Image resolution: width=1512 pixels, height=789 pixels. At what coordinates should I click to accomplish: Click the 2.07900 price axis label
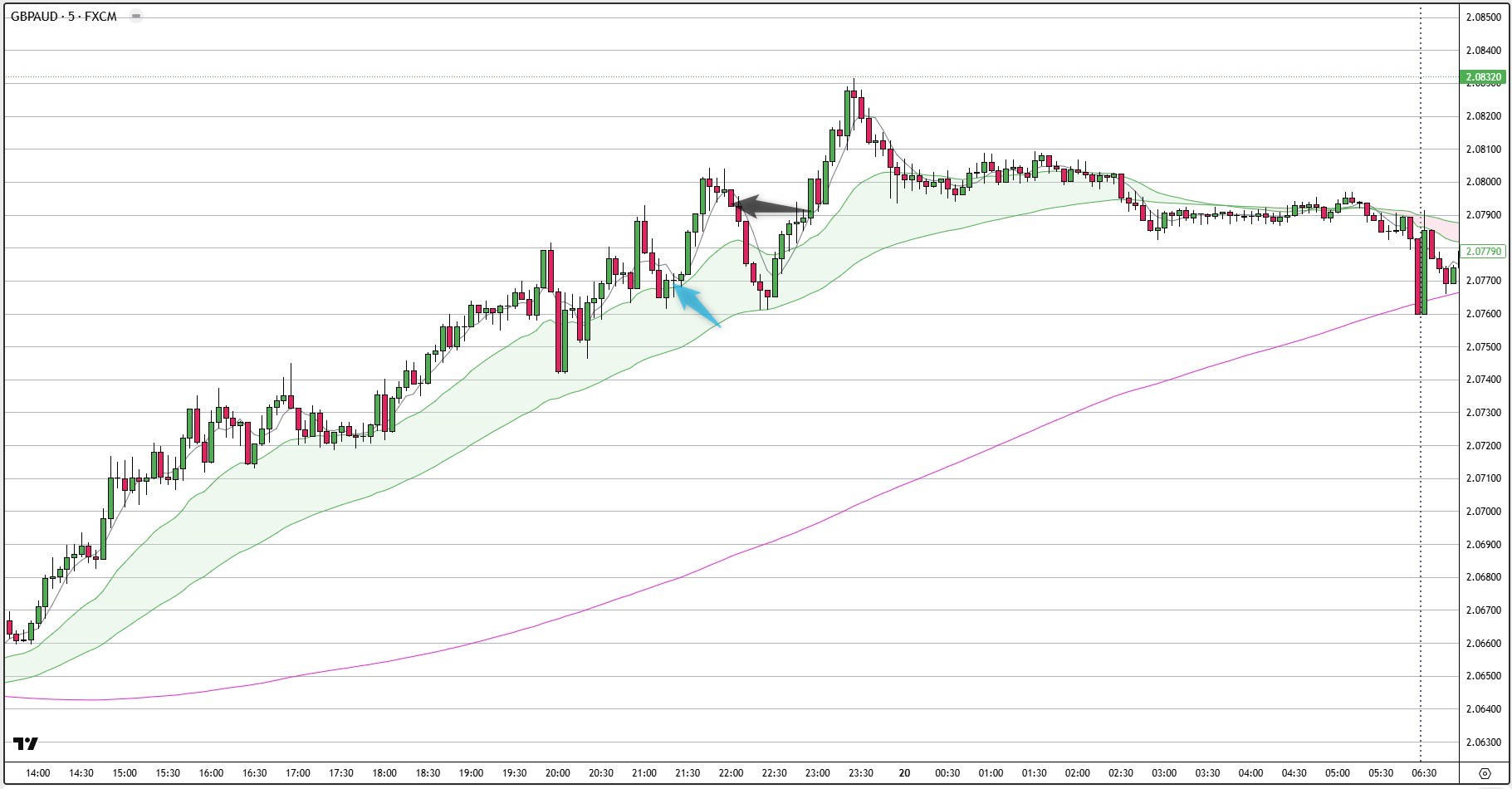point(1483,215)
